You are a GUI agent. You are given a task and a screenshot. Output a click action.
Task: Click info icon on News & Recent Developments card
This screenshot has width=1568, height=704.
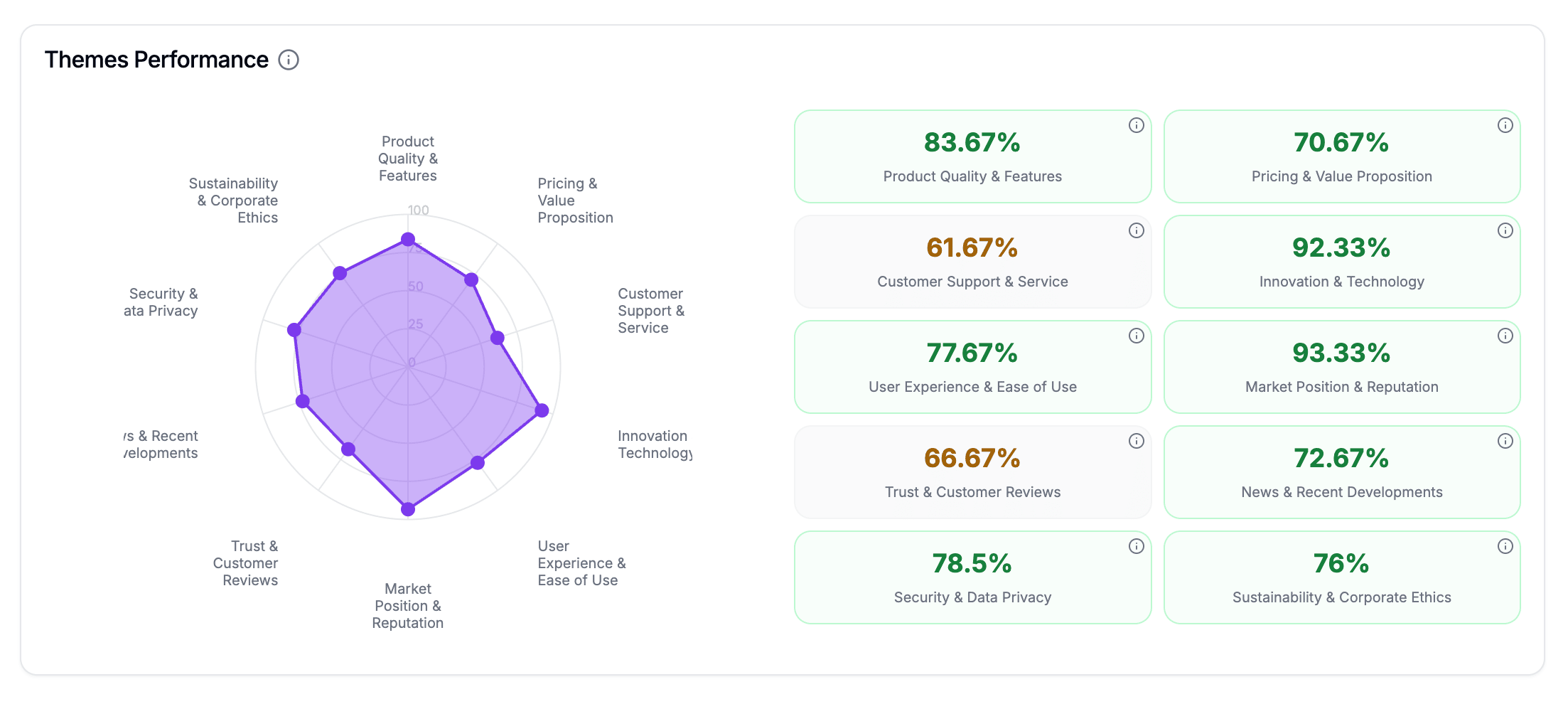pos(1505,441)
